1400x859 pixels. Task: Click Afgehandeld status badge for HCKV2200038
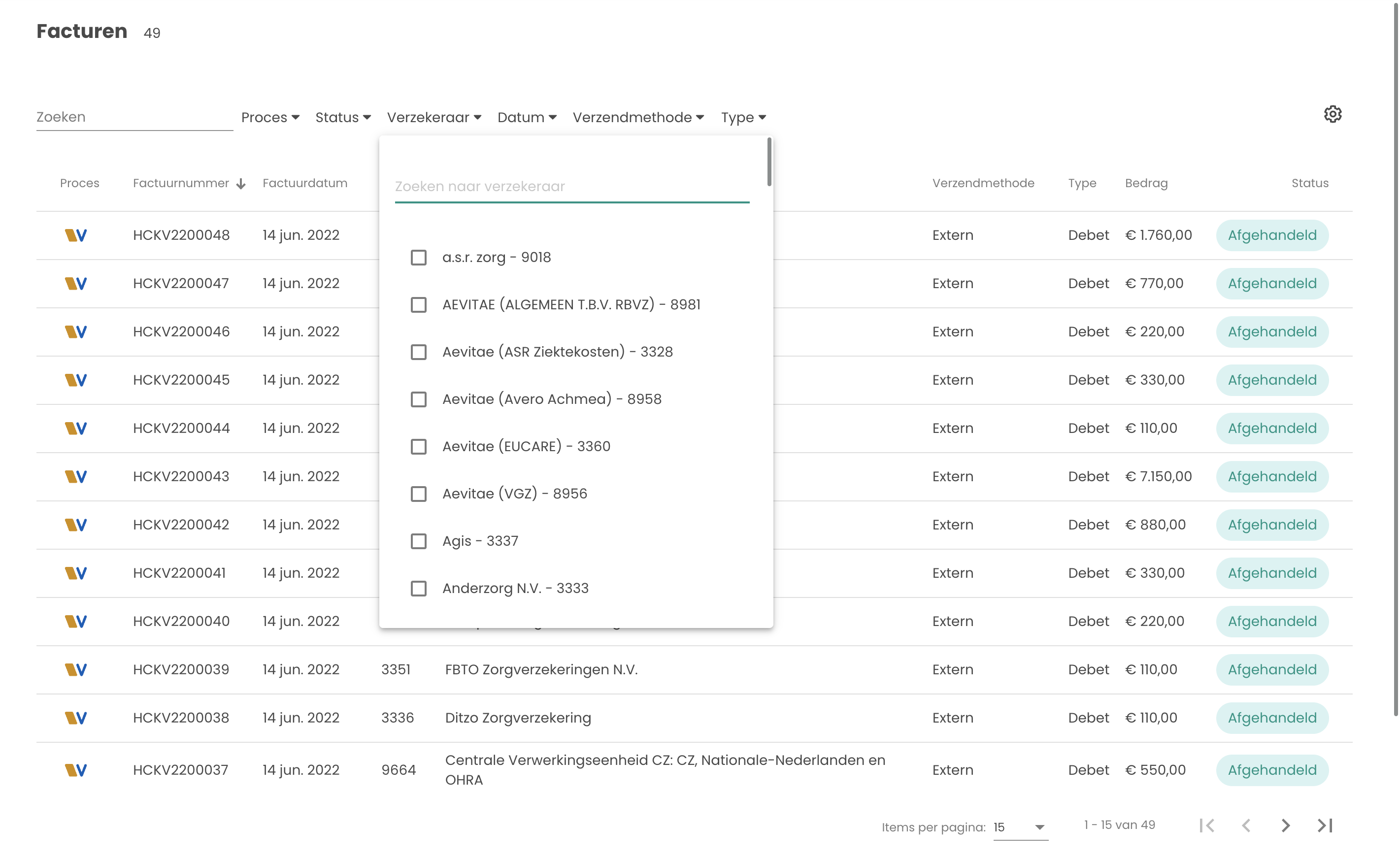click(x=1271, y=718)
